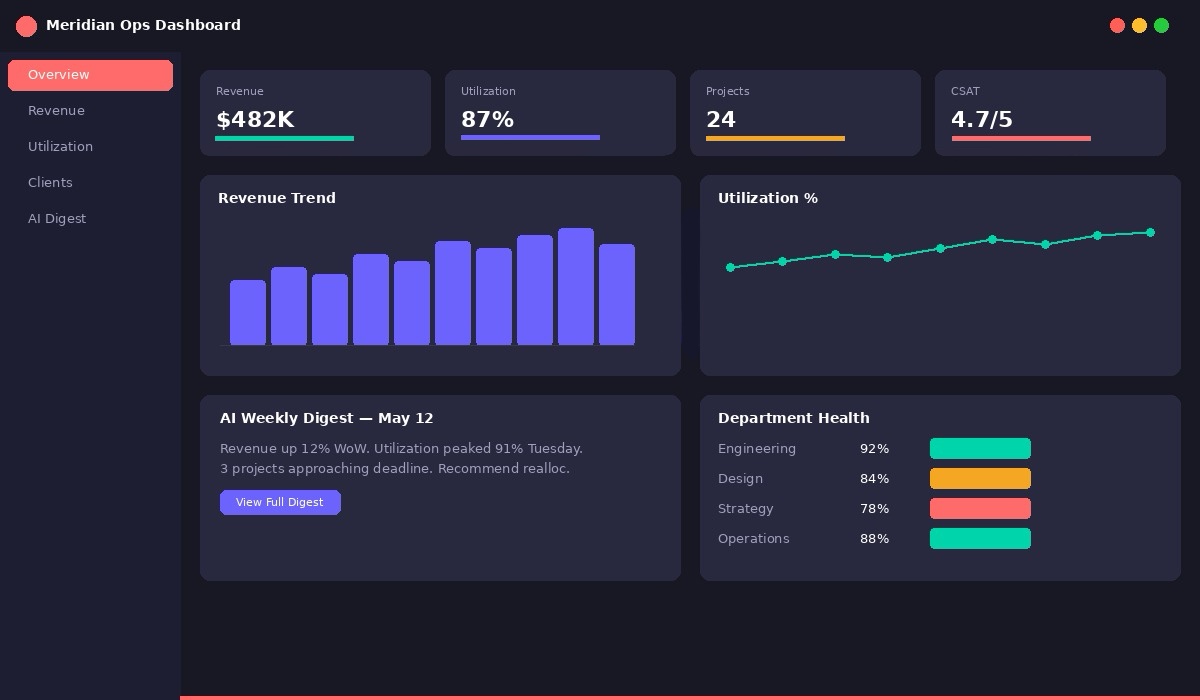Click the purple bar under Utilization card
The width and height of the screenshot is (1200, 700).
tap(530, 138)
